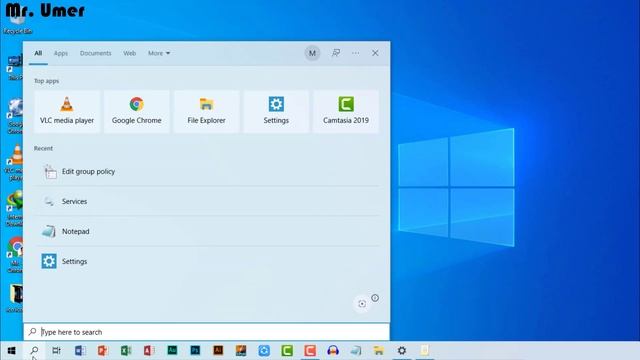Open the three-dot options menu
Viewport: 640px width, 360px height.
coord(356,53)
